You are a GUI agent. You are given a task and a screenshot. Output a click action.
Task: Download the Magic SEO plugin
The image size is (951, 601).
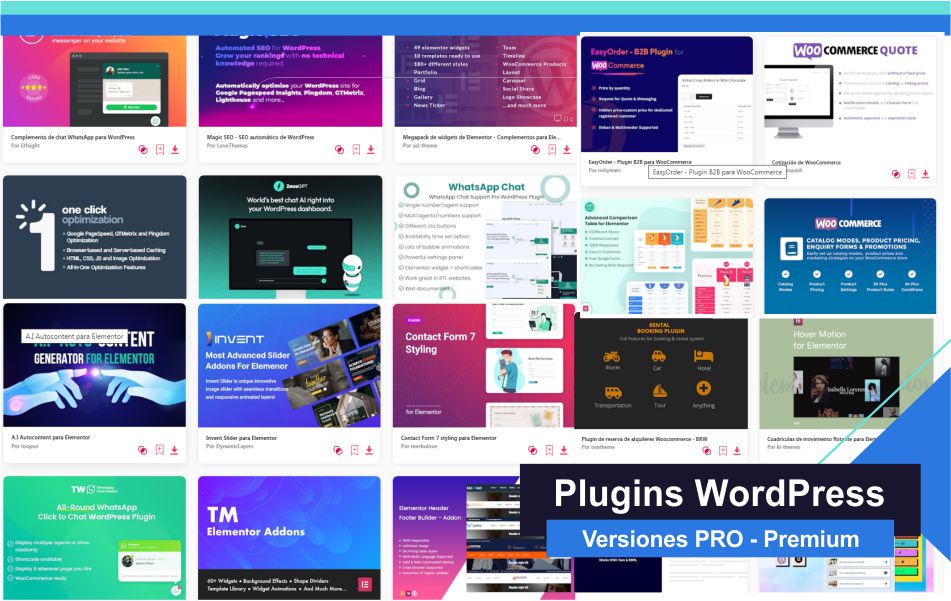371,149
